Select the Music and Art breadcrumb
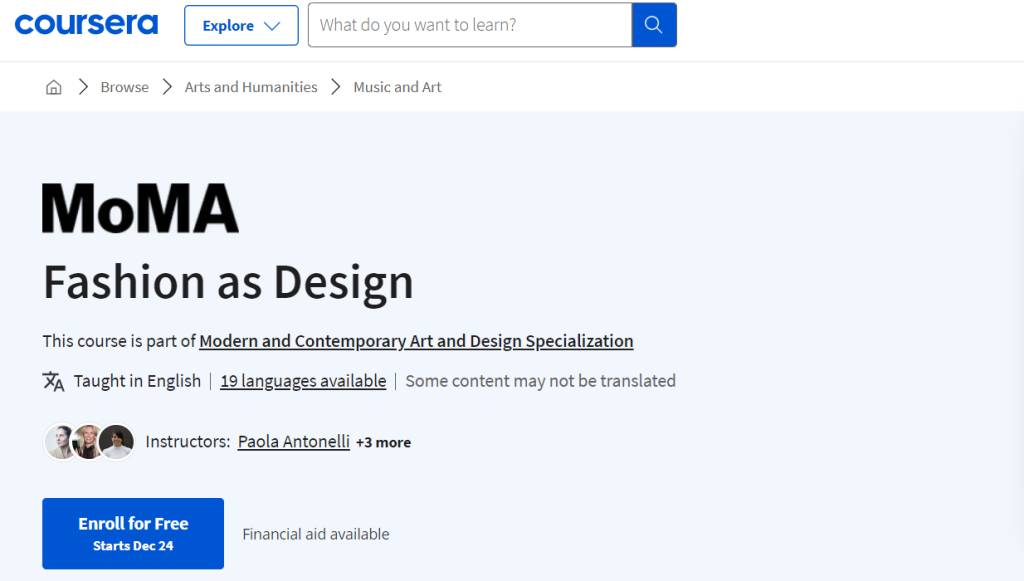The width and height of the screenshot is (1024, 581). [x=397, y=87]
